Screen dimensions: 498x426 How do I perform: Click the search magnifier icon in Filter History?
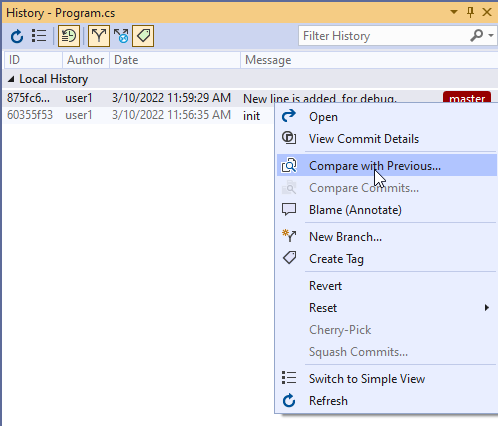477,35
